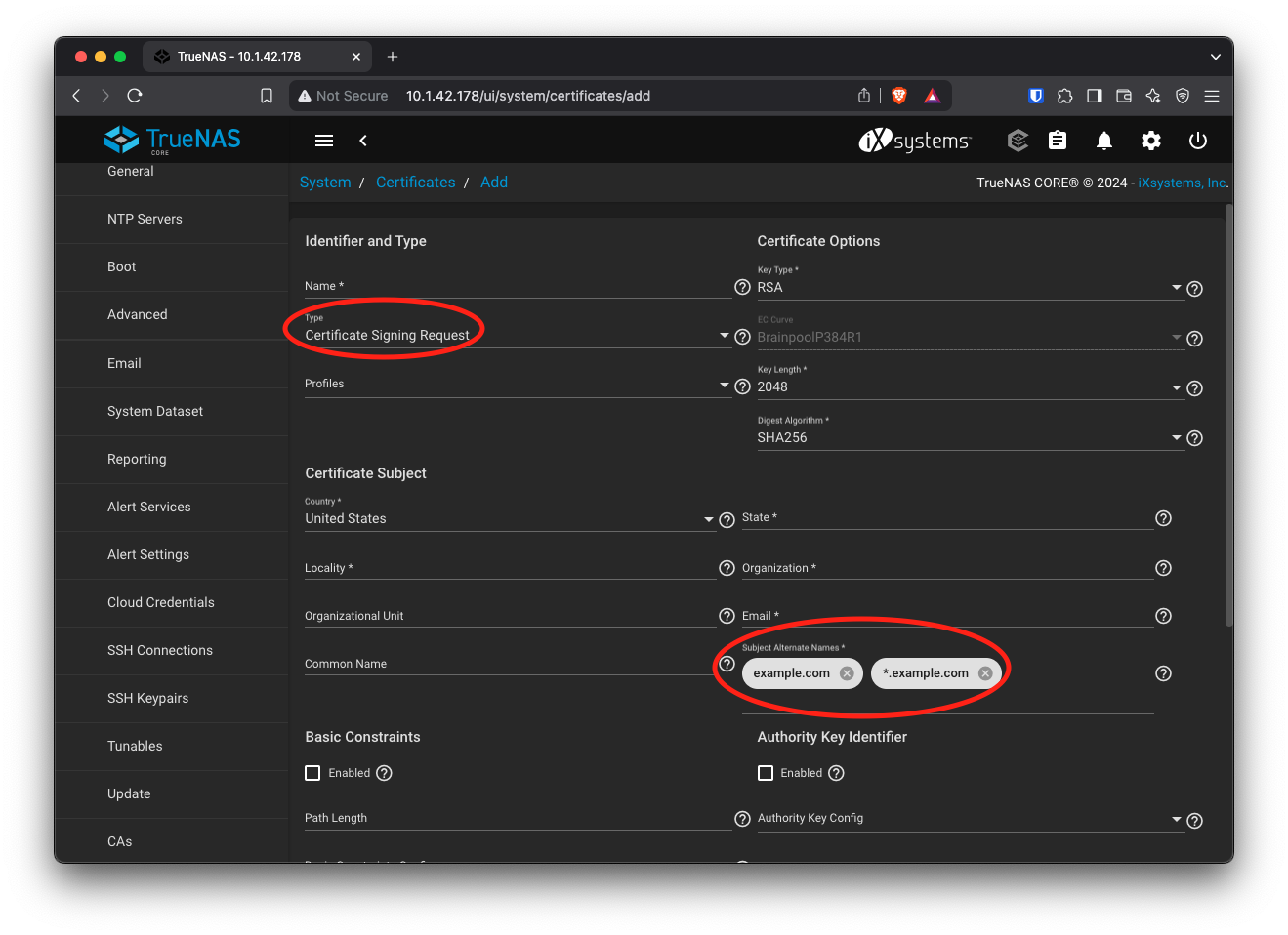Show help for Country field
Image resolution: width=1288 pixels, height=935 pixels.
point(727,520)
